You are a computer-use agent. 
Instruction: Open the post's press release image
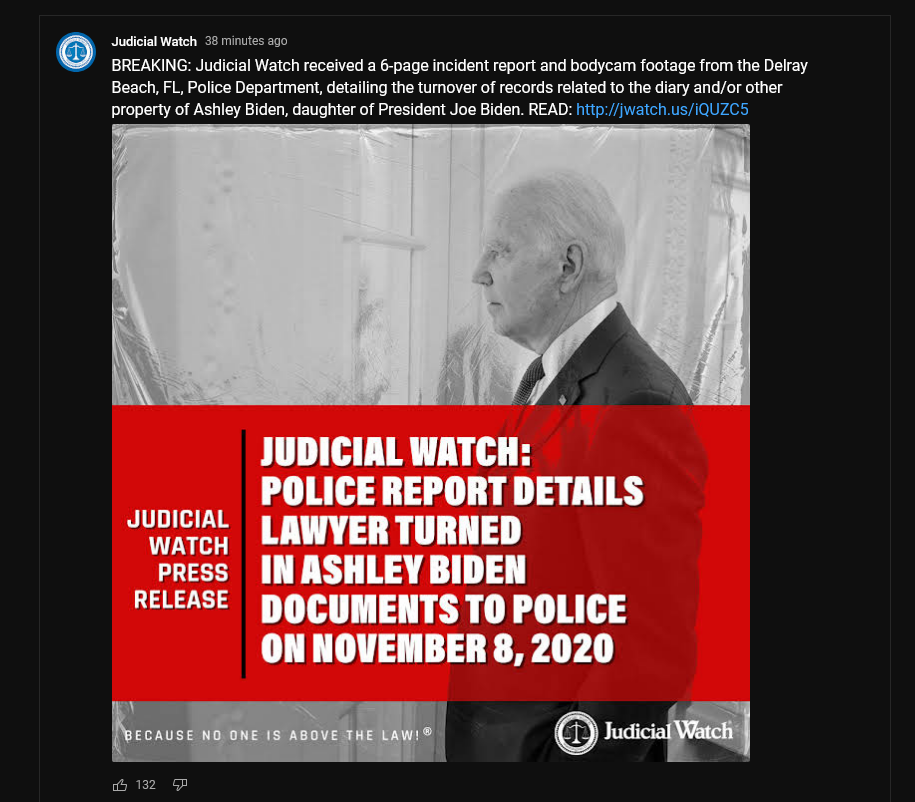(x=431, y=443)
